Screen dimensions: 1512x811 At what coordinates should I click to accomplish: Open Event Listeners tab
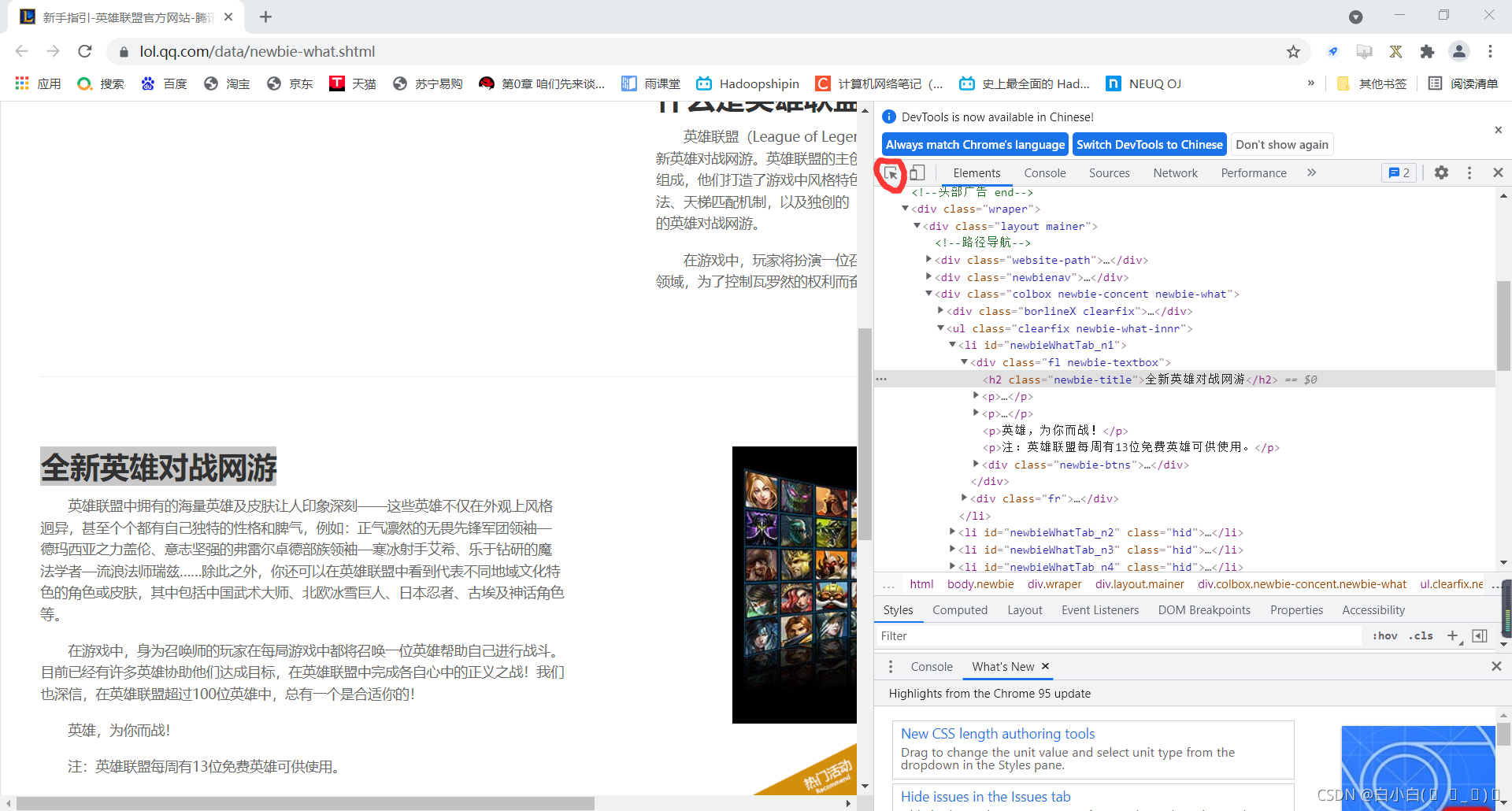tap(1100, 609)
